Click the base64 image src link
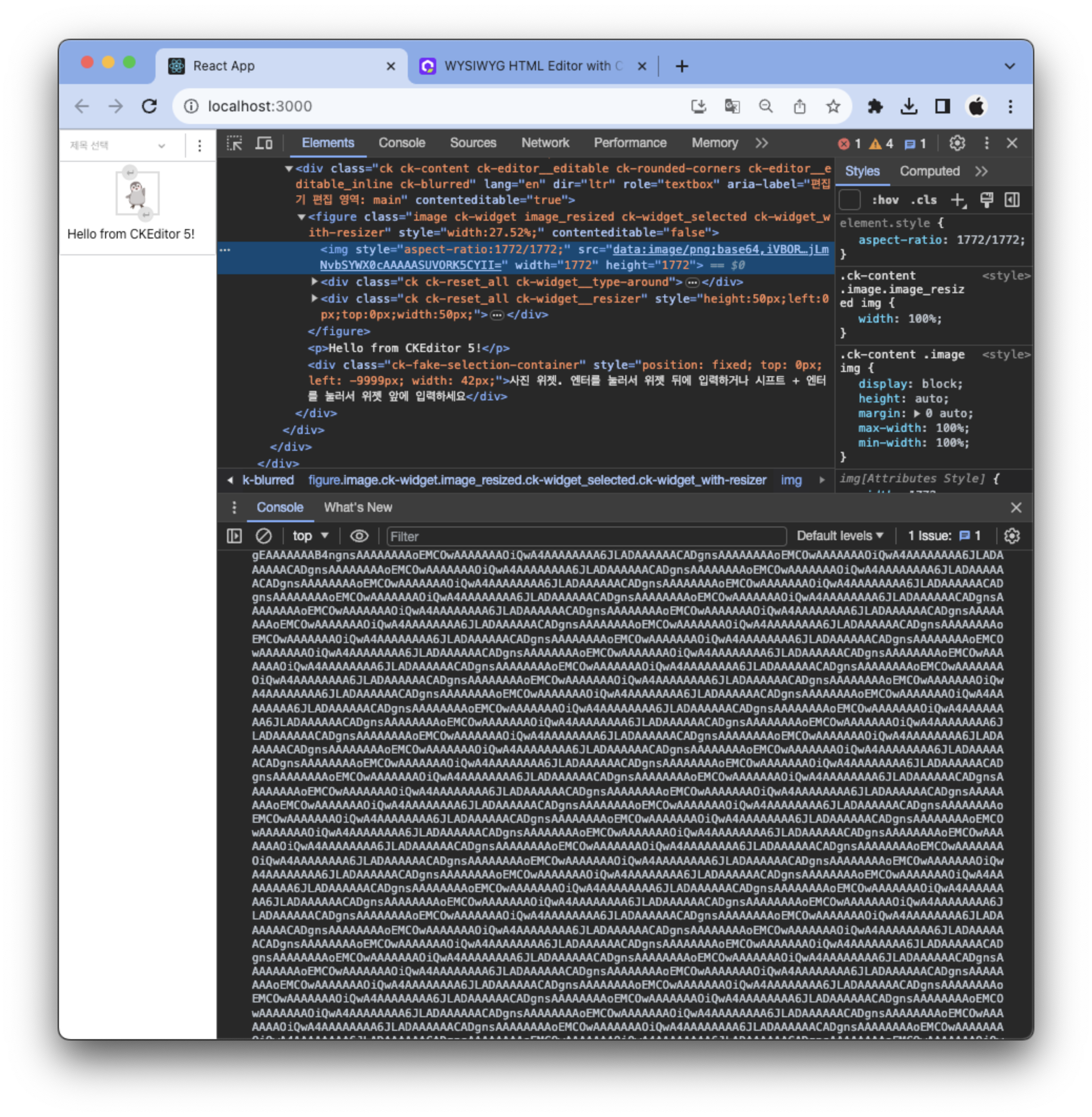The width and height of the screenshot is (1092, 1117). [x=720, y=250]
